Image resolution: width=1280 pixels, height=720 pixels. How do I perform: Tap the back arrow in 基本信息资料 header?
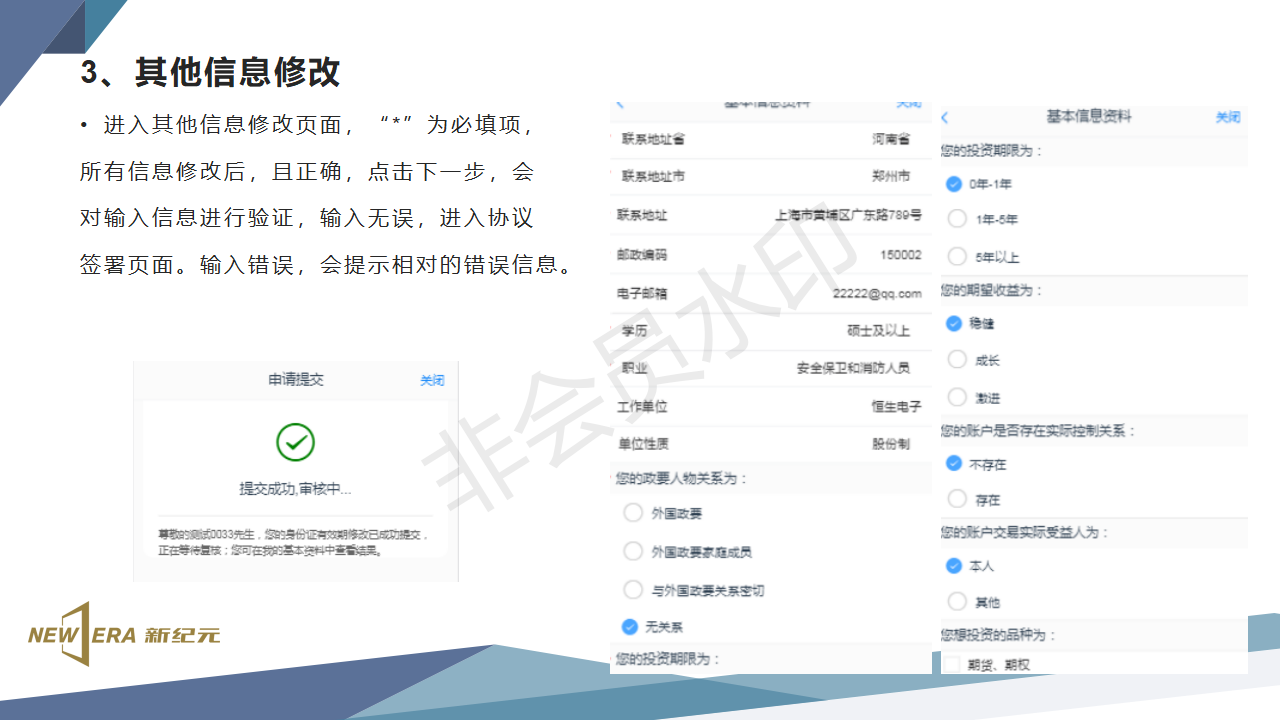coord(946,118)
